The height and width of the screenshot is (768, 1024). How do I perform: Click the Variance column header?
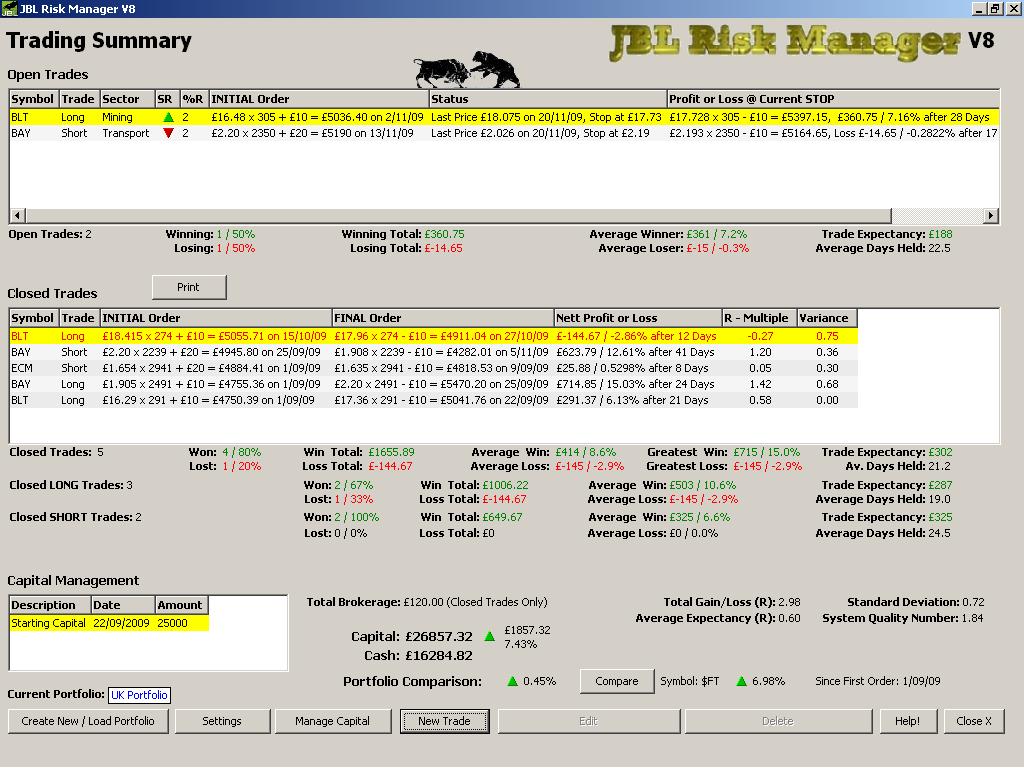[x=826, y=318]
